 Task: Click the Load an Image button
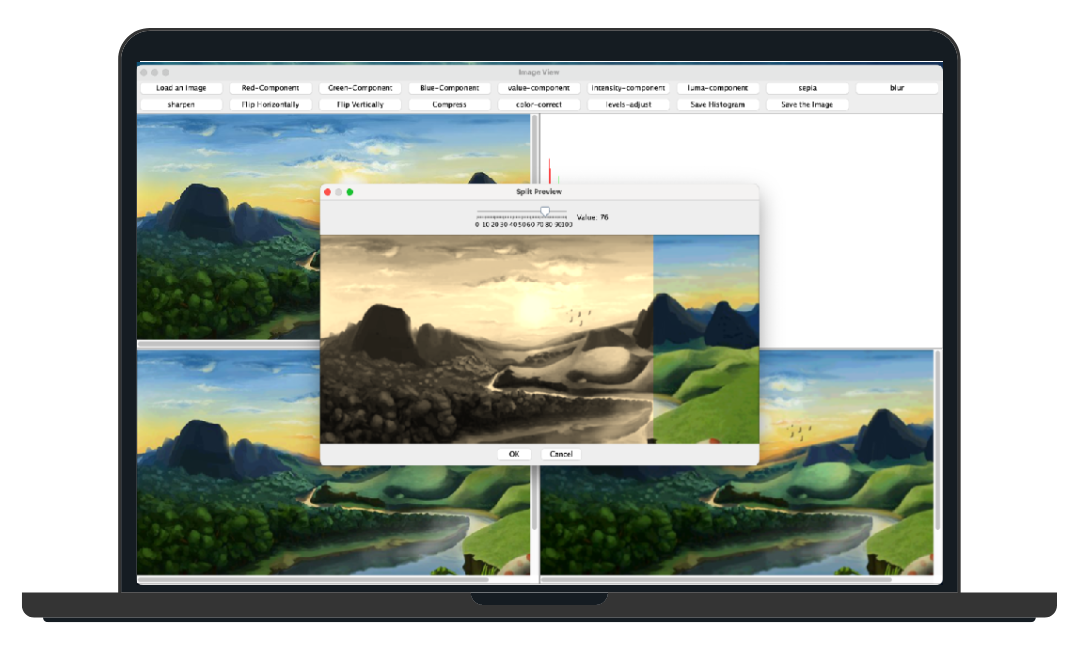point(181,88)
